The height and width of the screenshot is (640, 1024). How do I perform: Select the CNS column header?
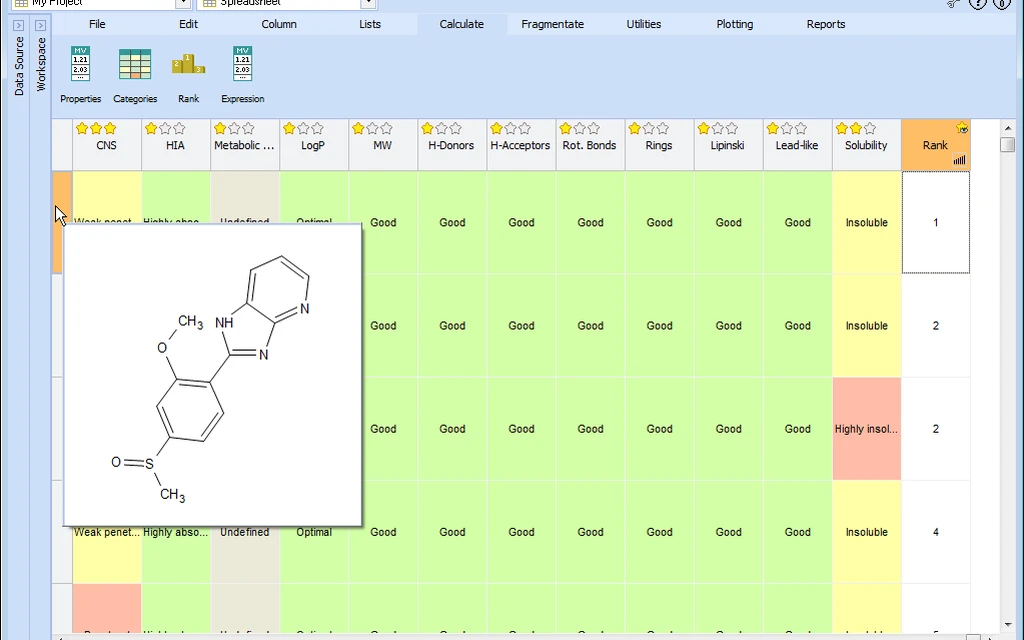point(106,145)
